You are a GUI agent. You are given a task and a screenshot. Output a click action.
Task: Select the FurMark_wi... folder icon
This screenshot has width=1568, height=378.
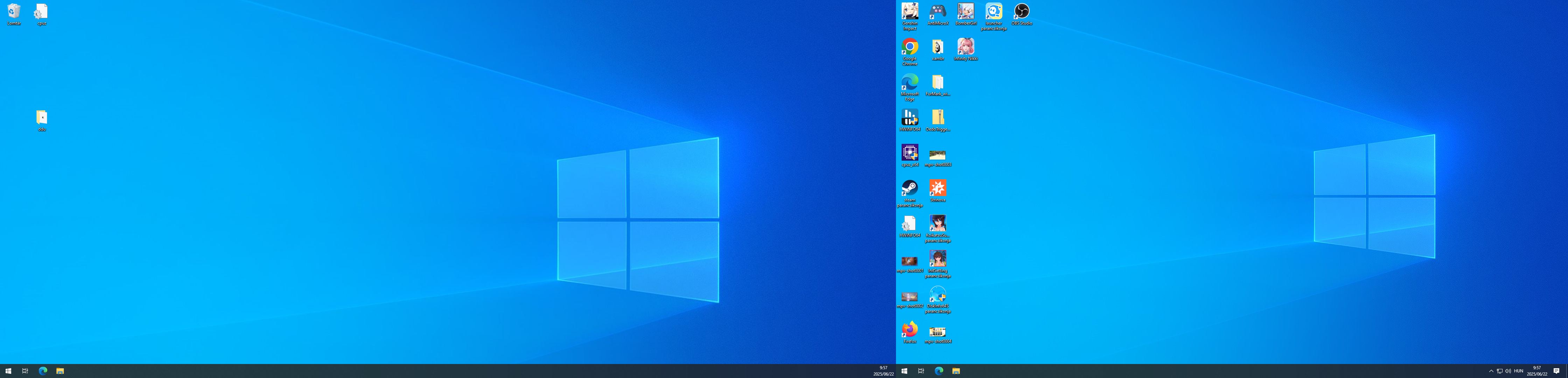click(938, 85)
